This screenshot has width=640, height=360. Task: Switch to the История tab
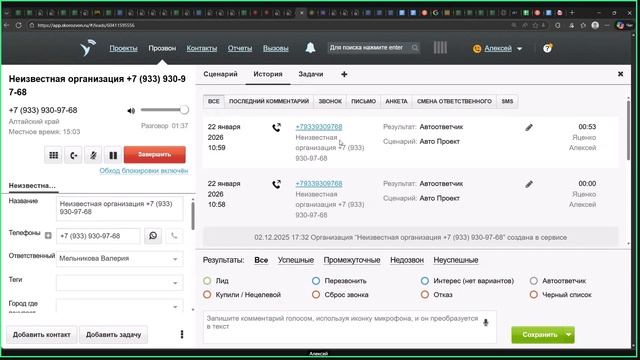click(x=268, y=74)
